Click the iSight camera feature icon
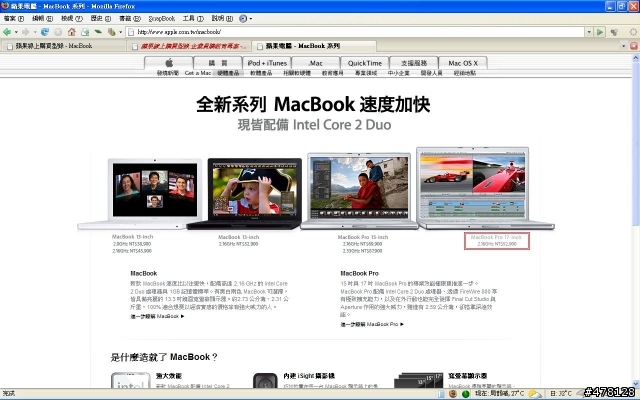Viewport: 640px width, 400px height. 265,380
